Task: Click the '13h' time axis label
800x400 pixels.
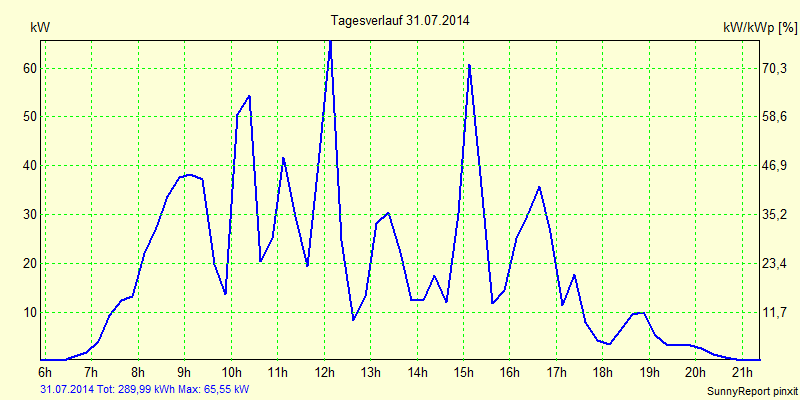Action: pyautogui.click(x=370, y=371)
